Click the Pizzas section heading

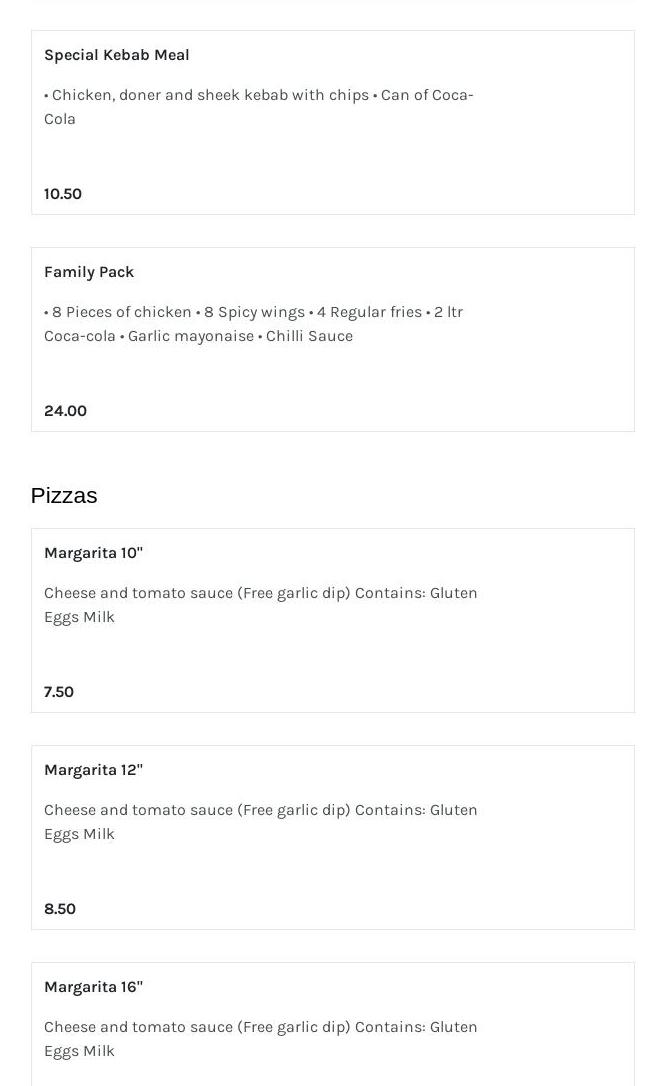[x=64, y=496]
